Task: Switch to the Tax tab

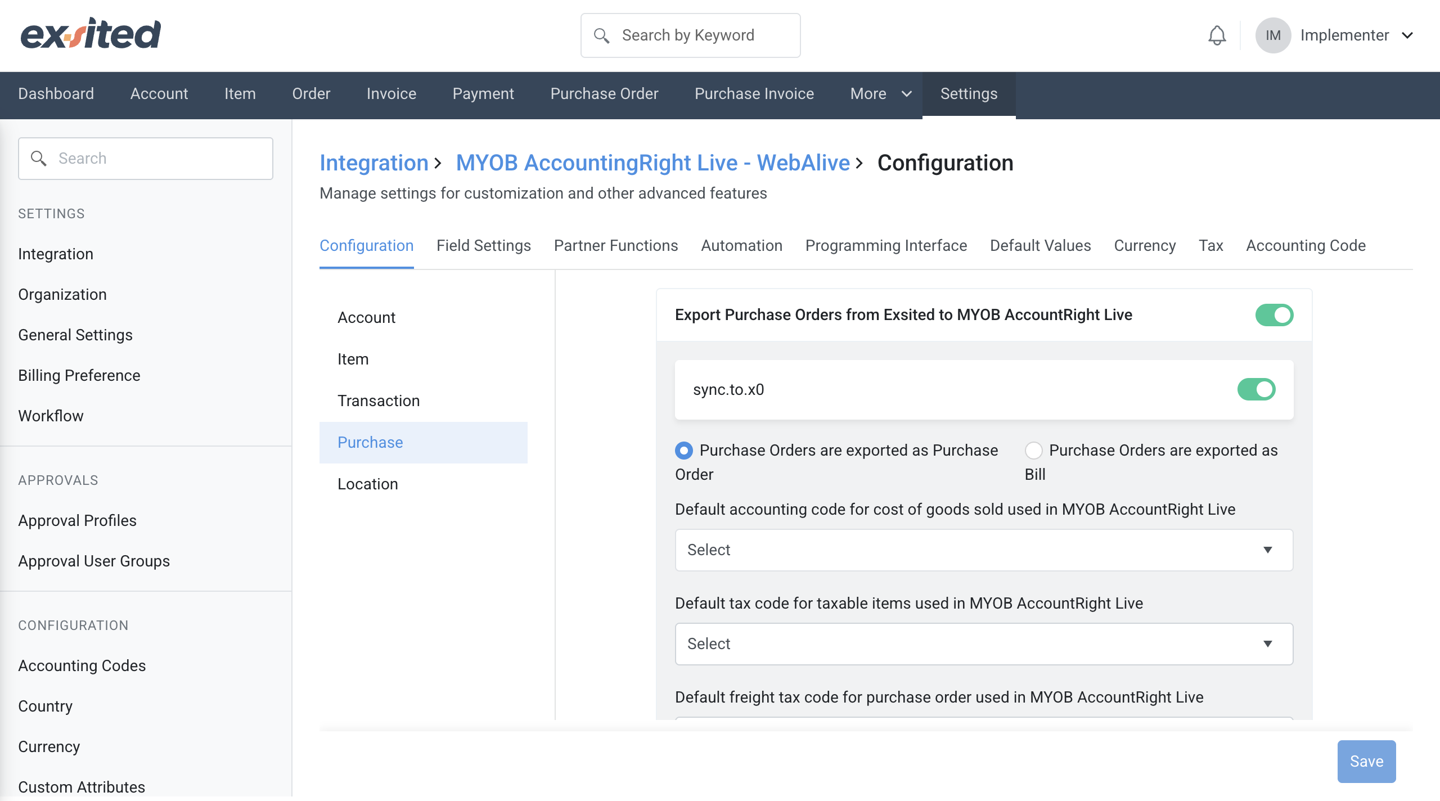Action: pos(1211,246)
